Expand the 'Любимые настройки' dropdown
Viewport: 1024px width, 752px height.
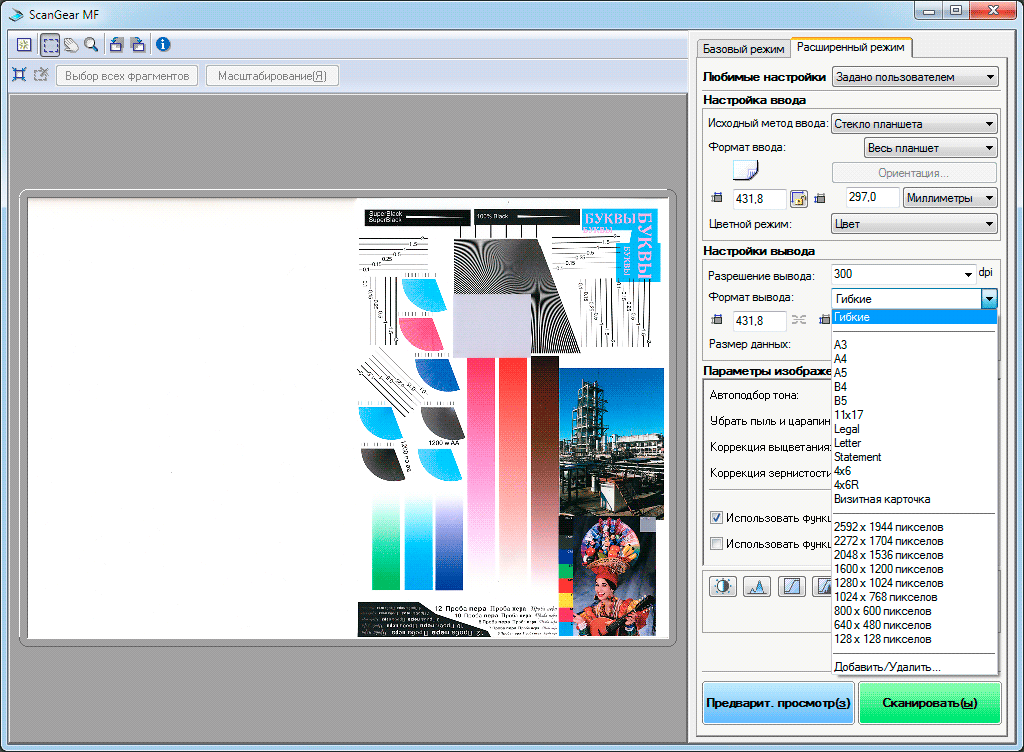click(x=914, y=77)
